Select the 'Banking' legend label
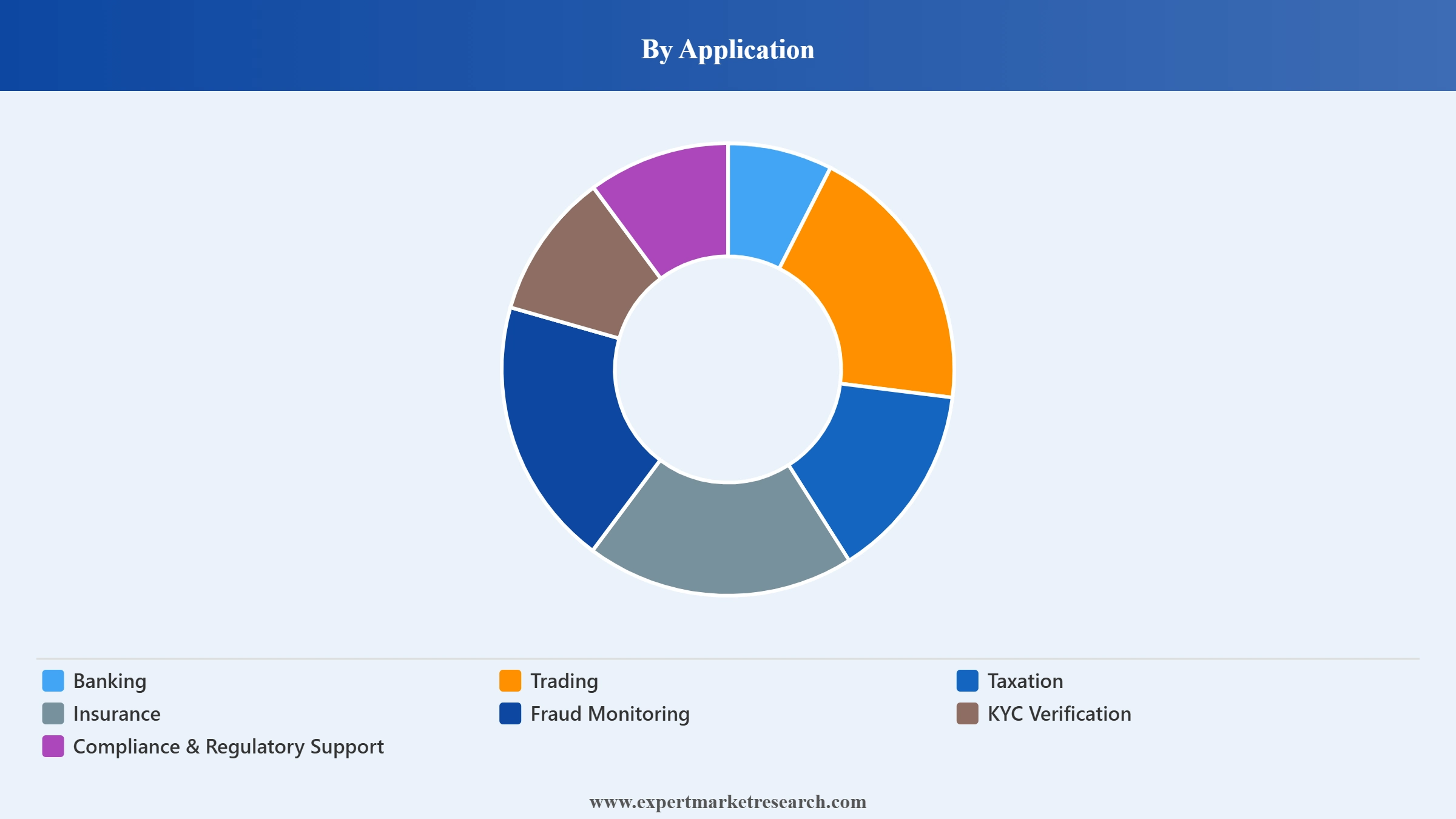The width and height of the screenshot is (1456, 819). [110, 681]
